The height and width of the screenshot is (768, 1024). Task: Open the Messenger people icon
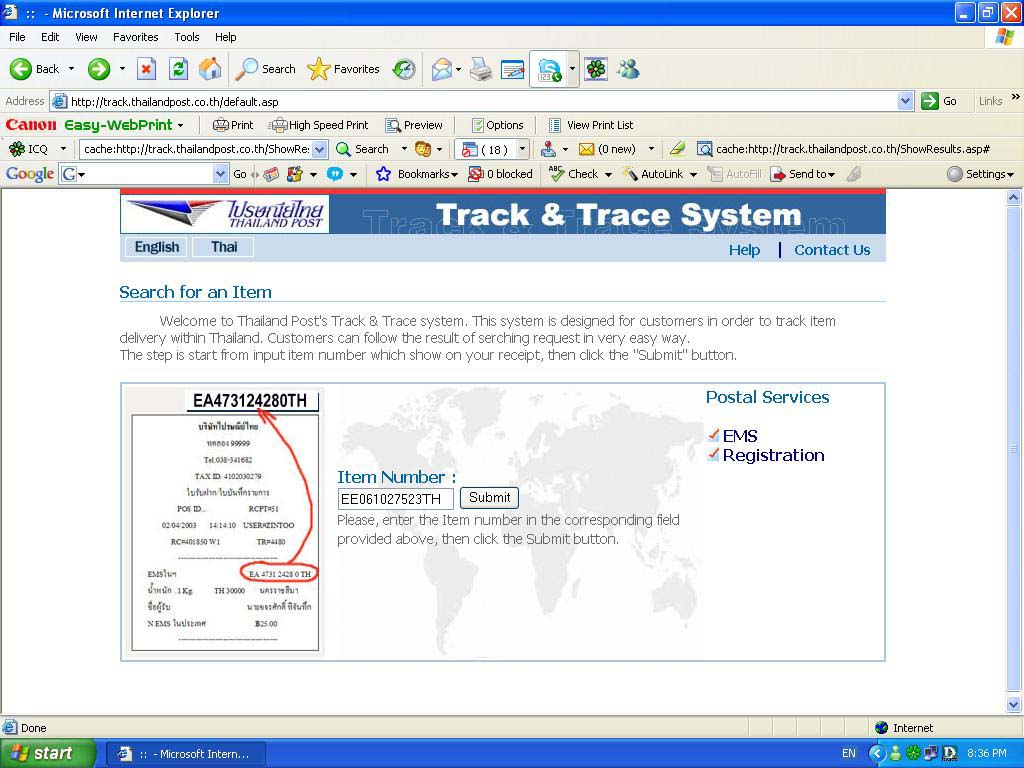tap(628, 69)
